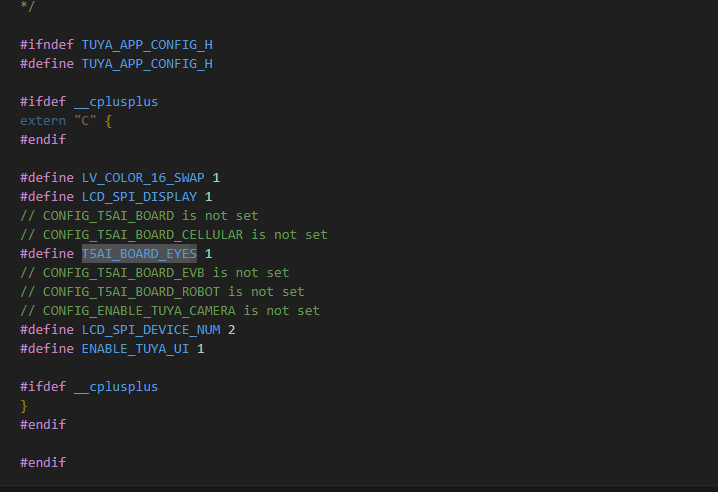Click the value 2 after LCD_SPI_DEVICE_NUM
This screenshot has width=718, height=492.
tap(232, 330)
